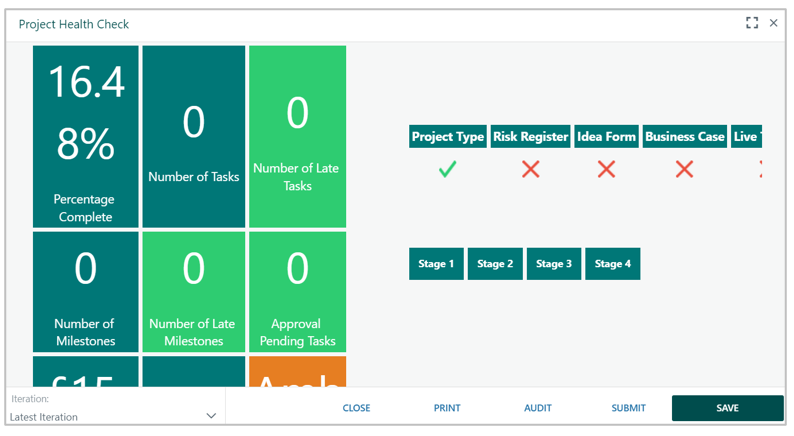This screenshot has height=436, width=794.
Task: Close the Project Health Check dialog
Action: (x=773, y=23)
